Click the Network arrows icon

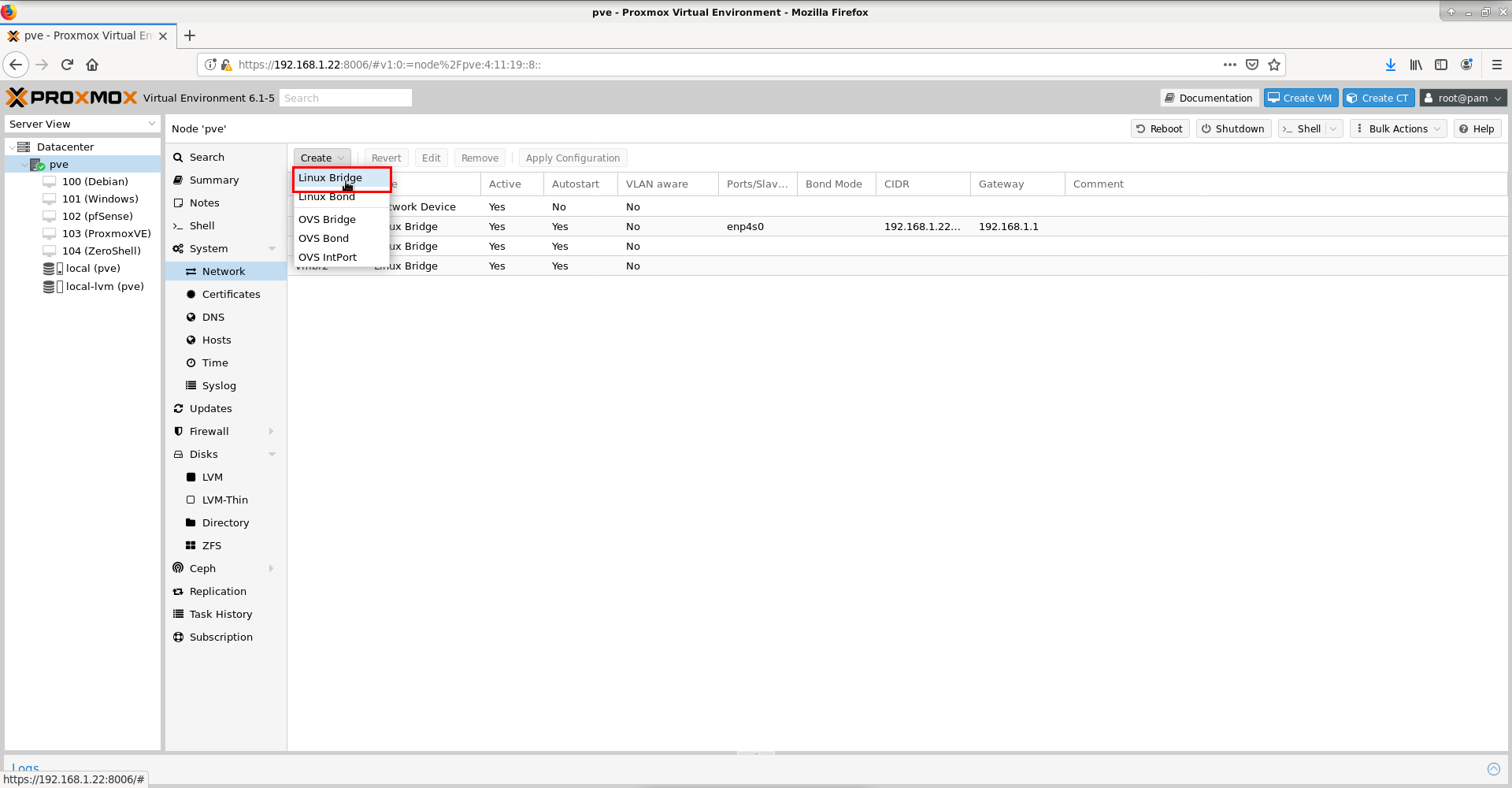pyautogui.click(x=191, y=272)
